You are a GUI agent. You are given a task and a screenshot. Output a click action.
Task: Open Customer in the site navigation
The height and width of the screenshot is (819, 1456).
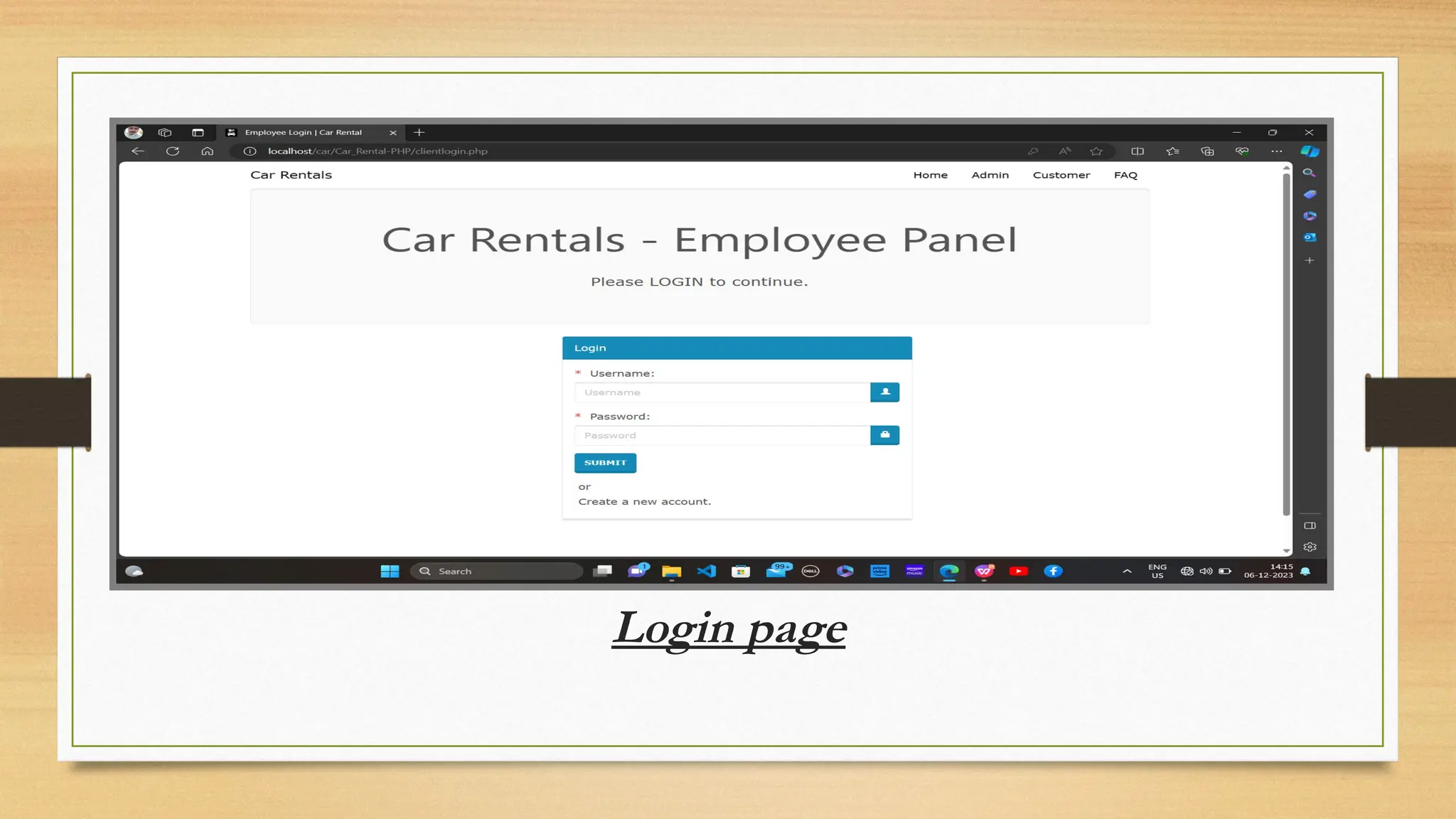click(x=1061, y=175)
